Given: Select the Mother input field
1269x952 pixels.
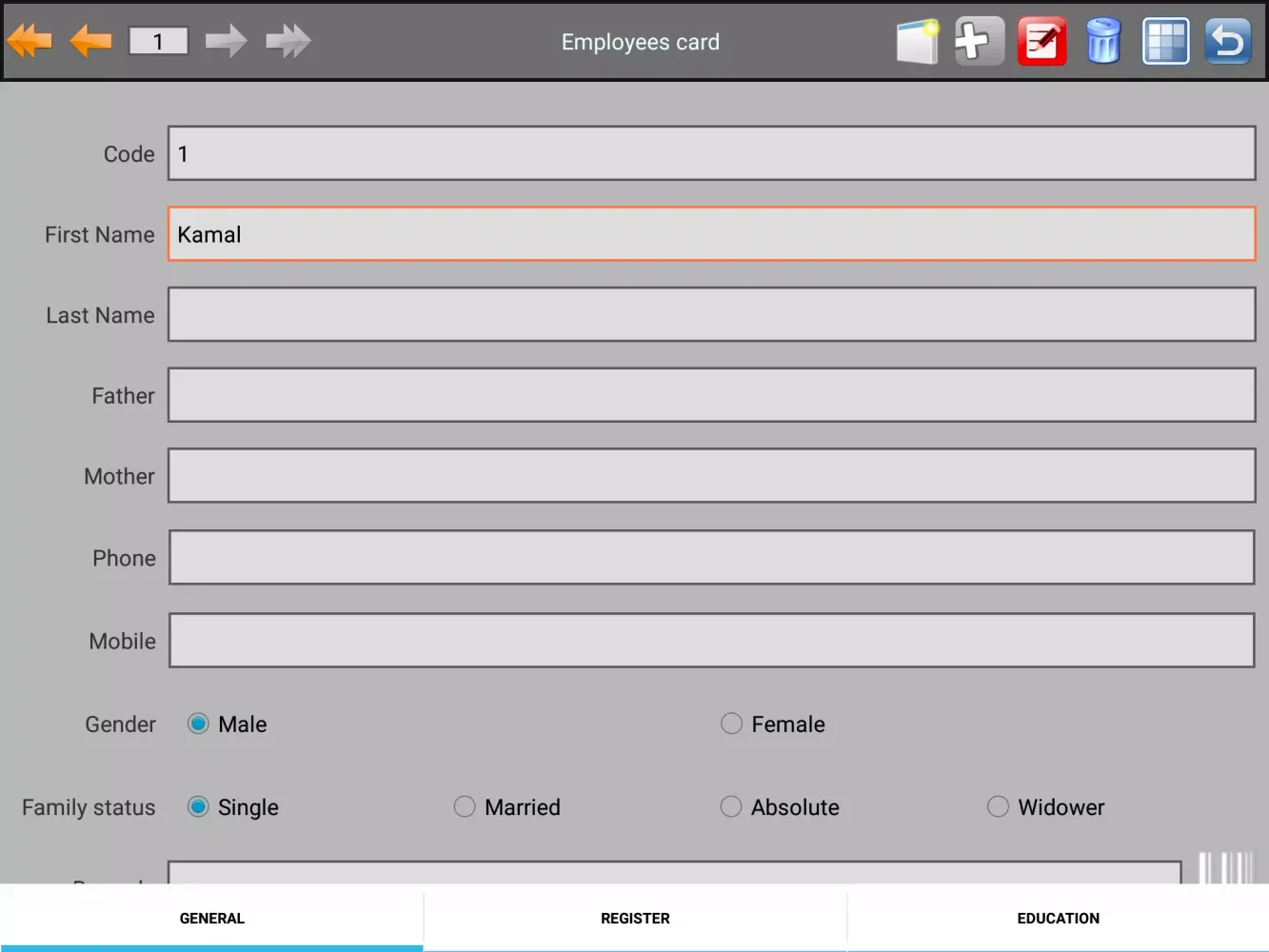Looking at the screenshot, I should coord(712,476).
